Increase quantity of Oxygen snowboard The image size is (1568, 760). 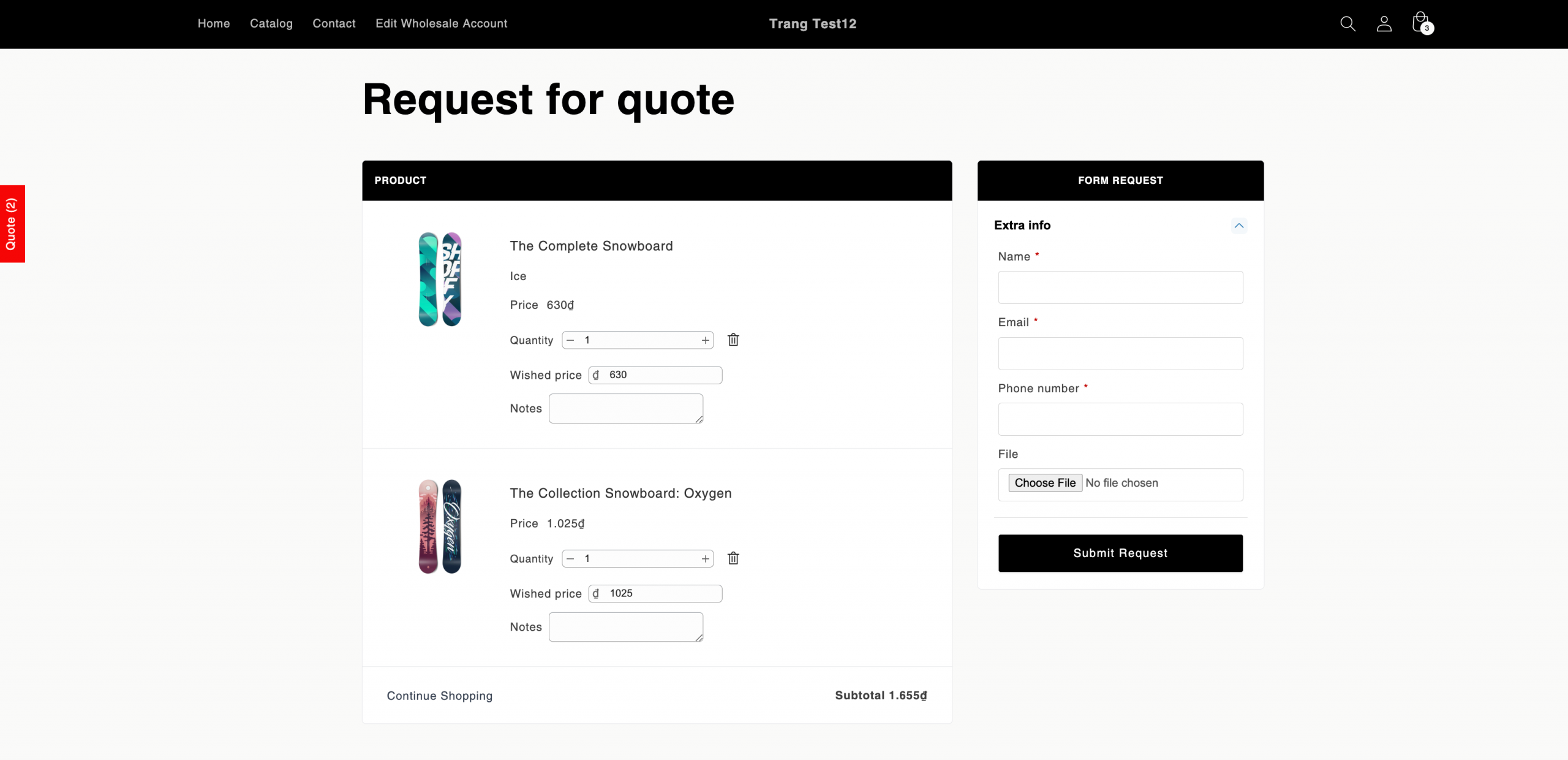pos(706,559)
